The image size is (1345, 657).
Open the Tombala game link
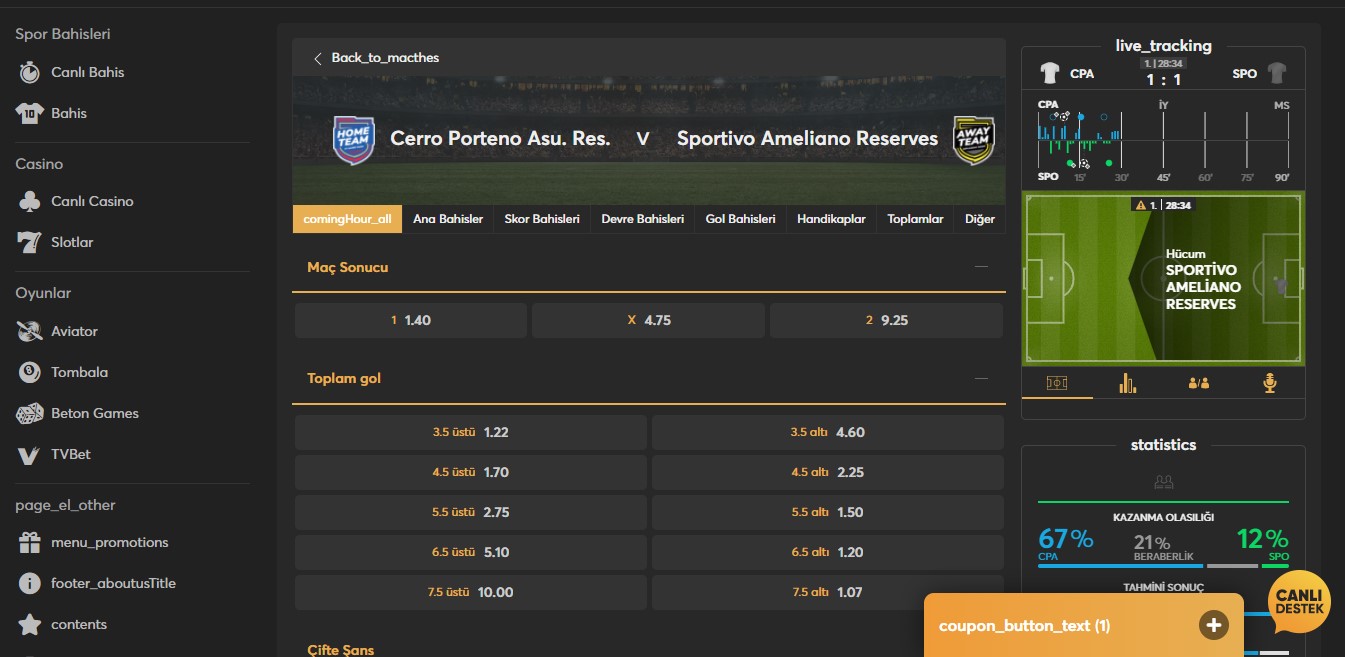(80, 372)
